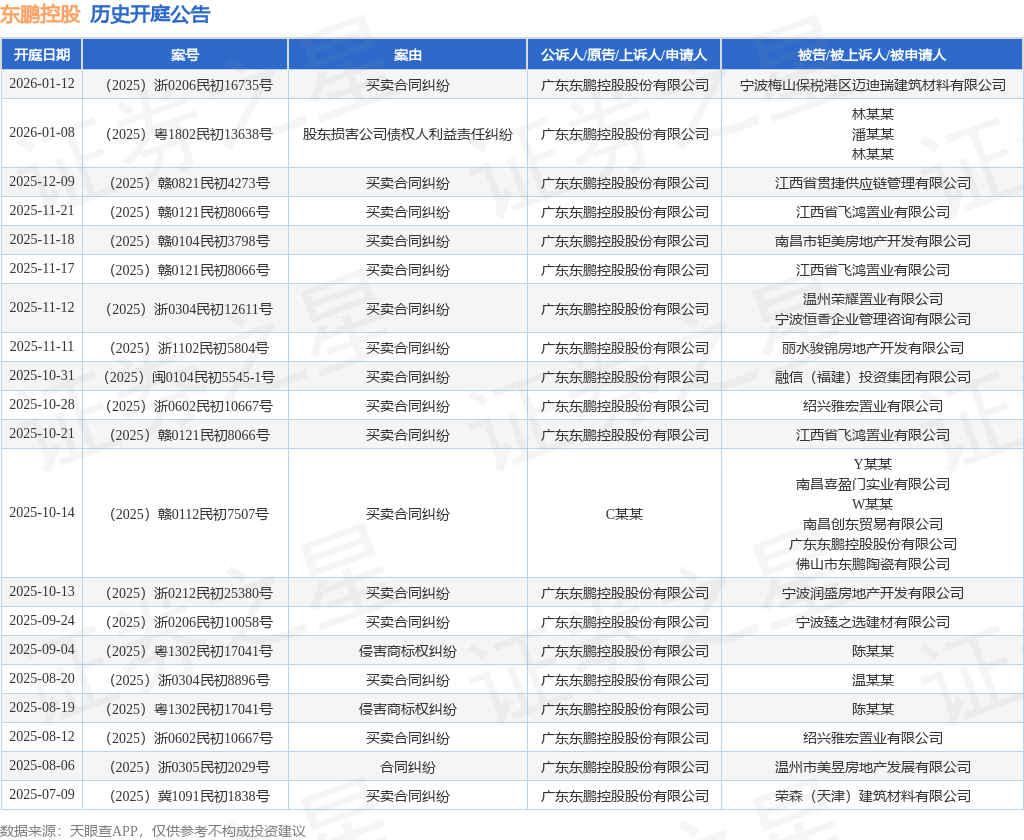1024x840 pixels.
Task: Click the date 2025-08-12
Action: (x=42, y=737)
